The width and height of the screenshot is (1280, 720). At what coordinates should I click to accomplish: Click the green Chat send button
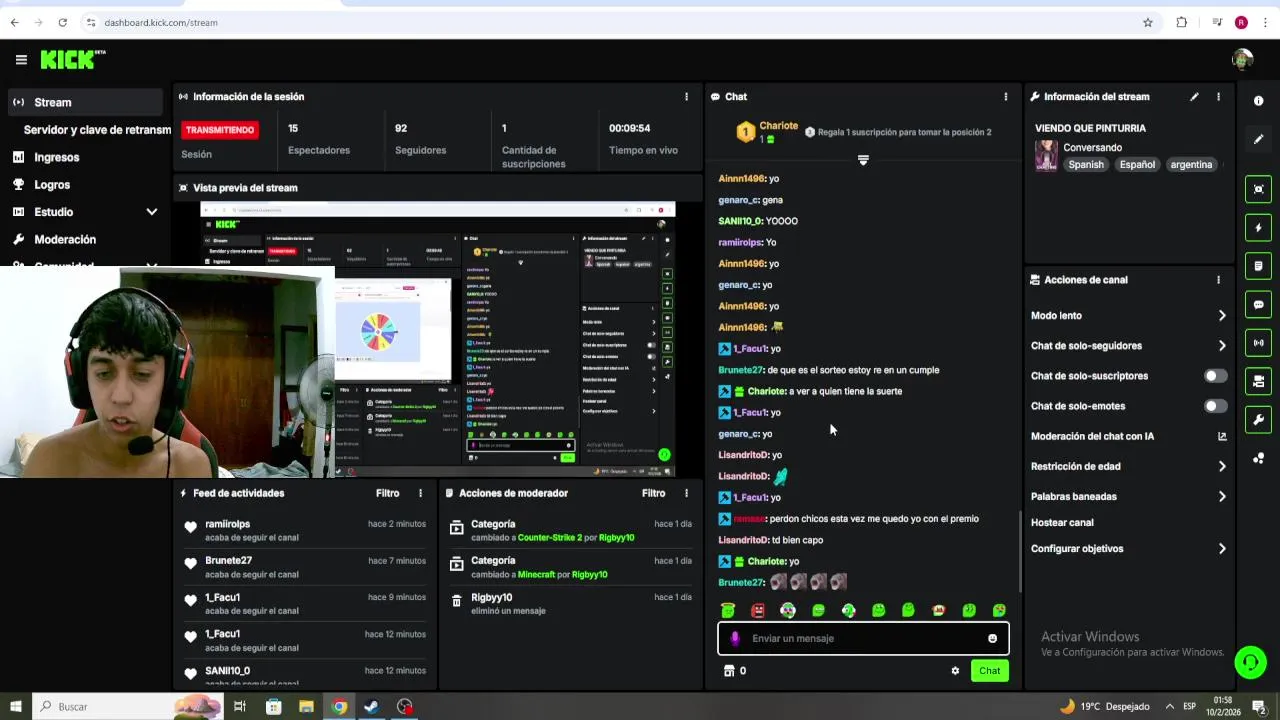tap(989, 671)
